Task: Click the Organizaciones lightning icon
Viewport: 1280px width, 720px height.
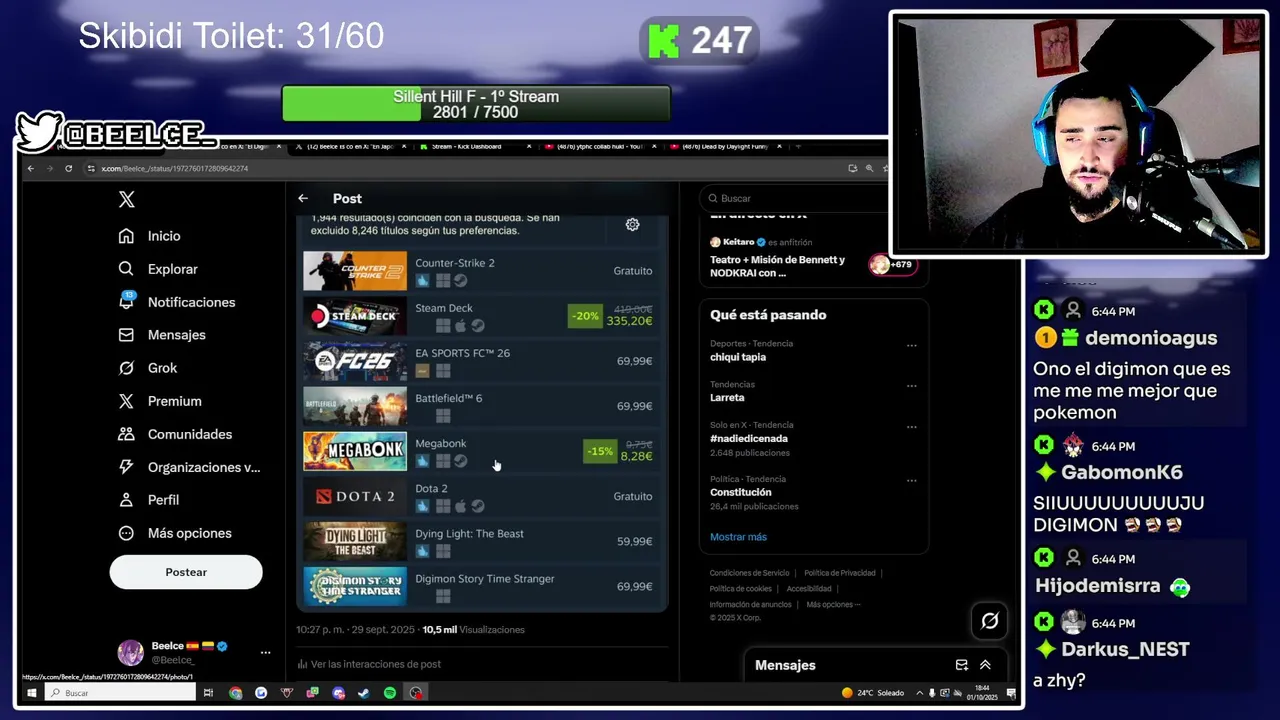Action: [x=126, y=467]
